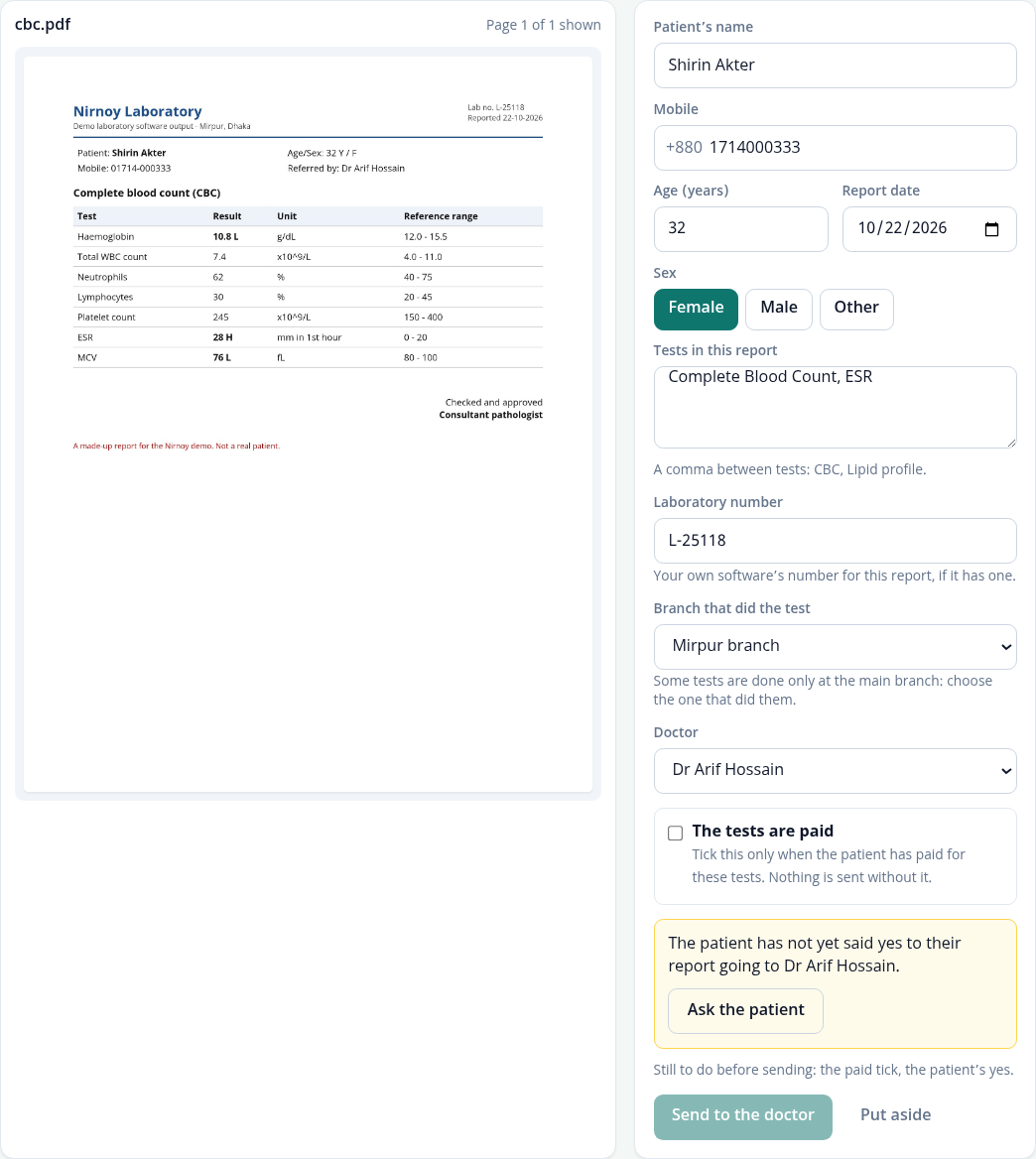Click Send to the doctor button
Viewport: 1036px width, 1159px height.
742,1116
